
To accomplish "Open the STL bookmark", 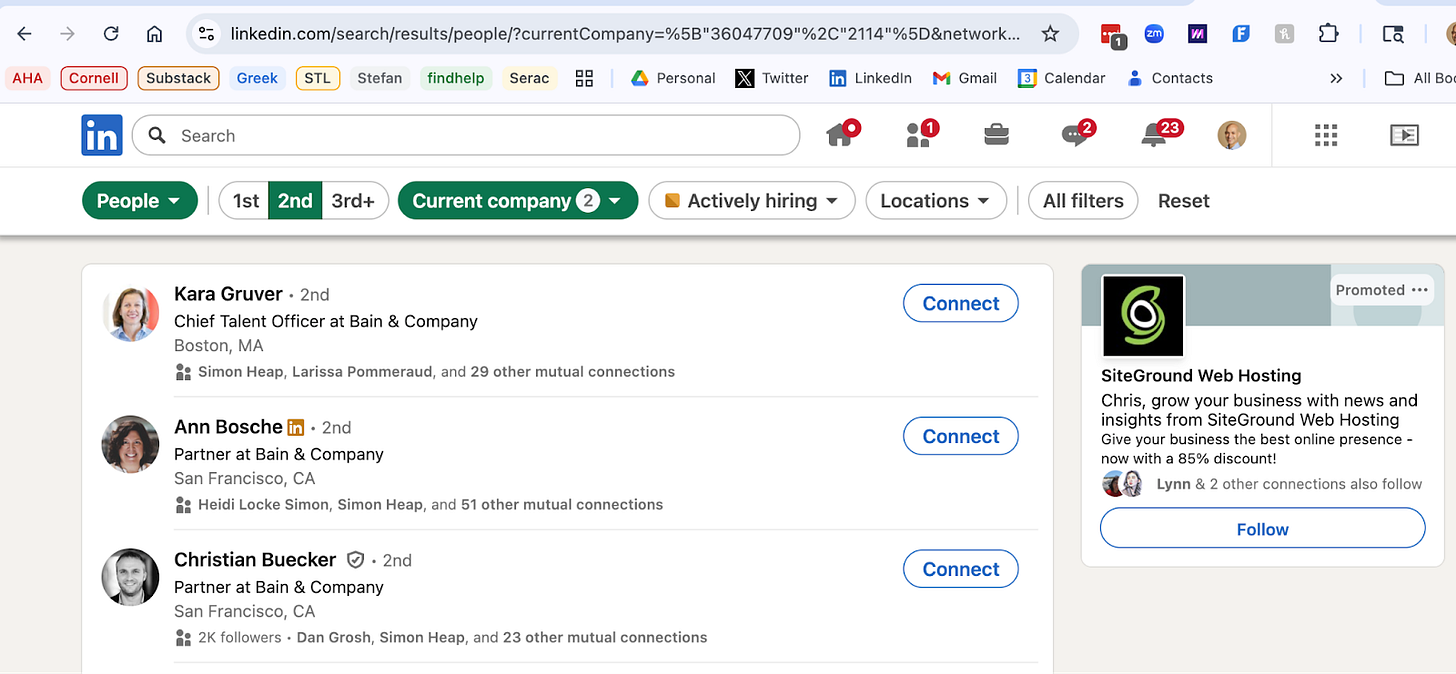I will pyautogui.click(x=318, y=78).
